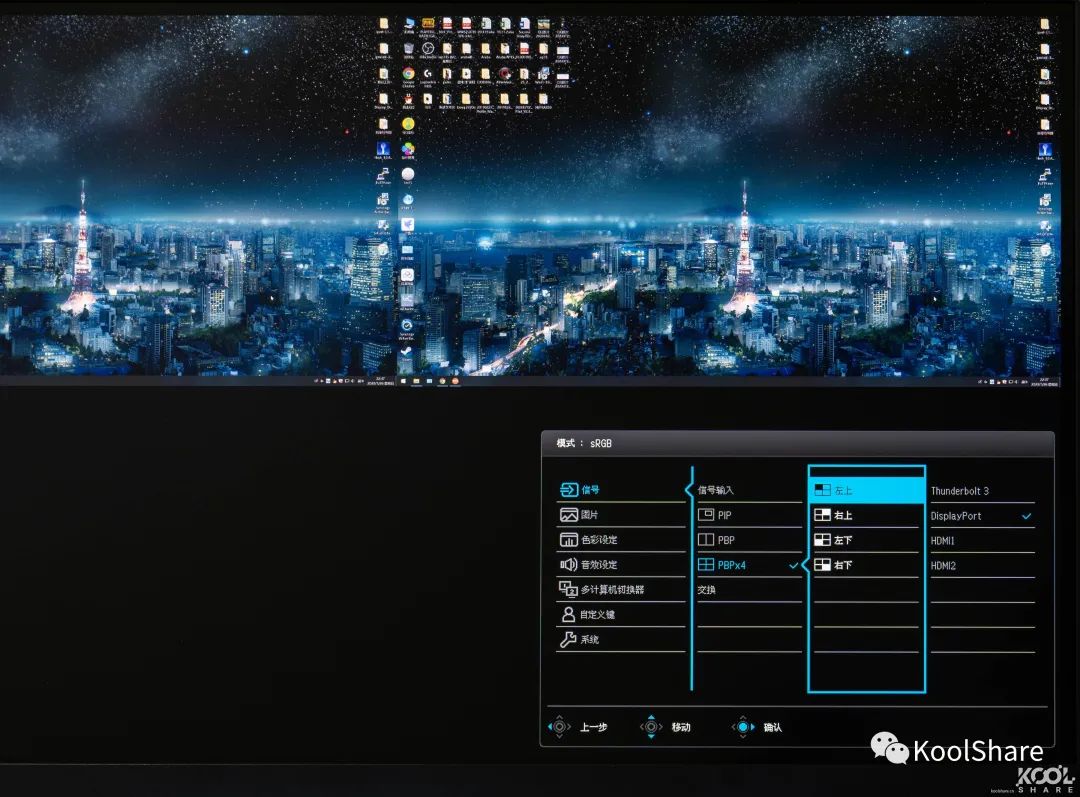1080x797 pixels.
Task: Open the 自定义键 custom key menu
Action: pyautogui.click(x=621, y=614)
